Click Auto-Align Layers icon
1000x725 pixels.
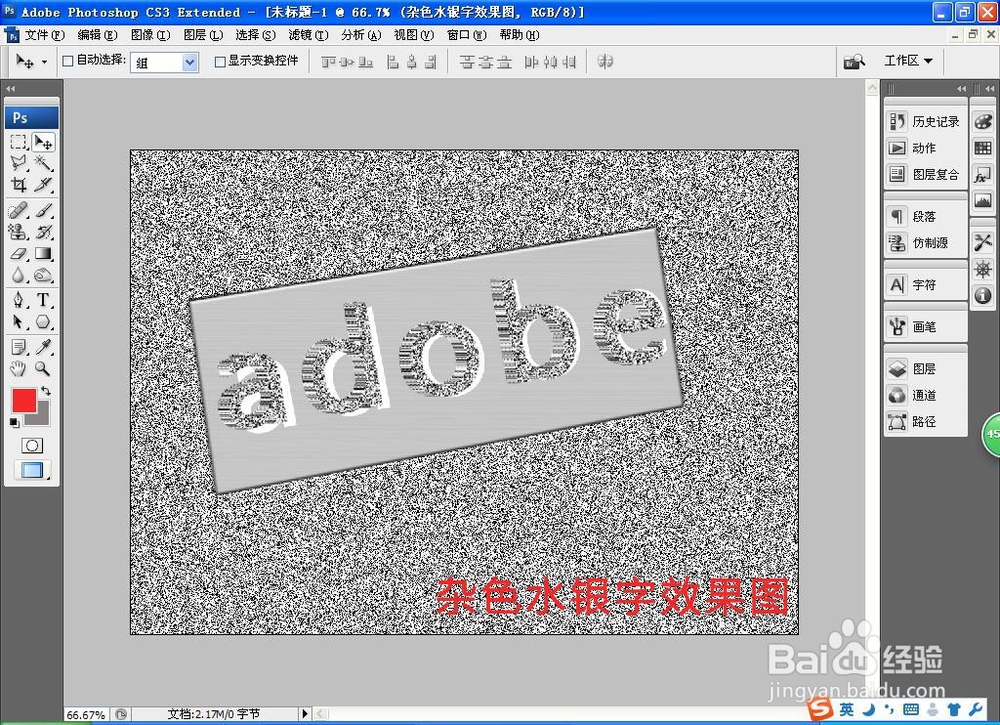click(605, 61)
